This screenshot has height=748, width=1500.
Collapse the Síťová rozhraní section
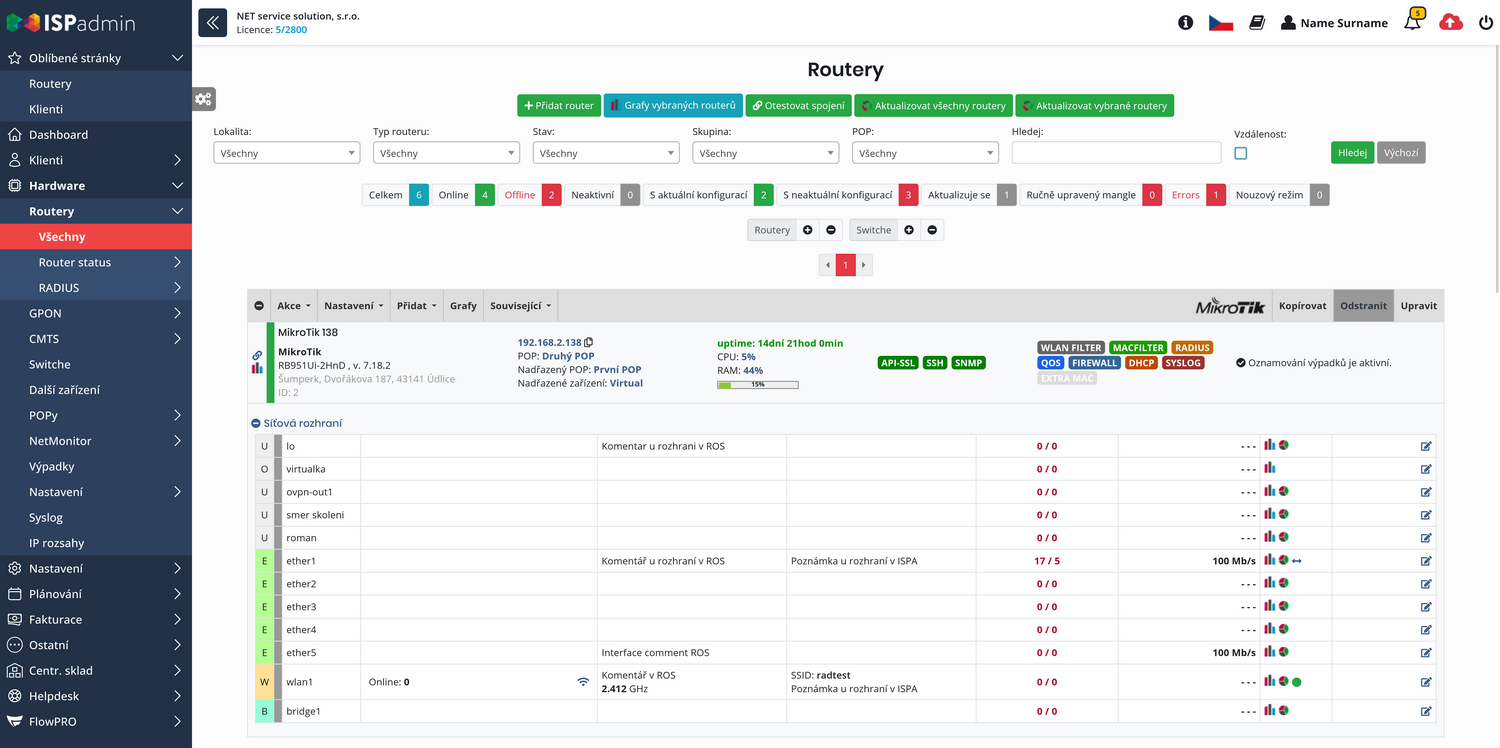256,423
